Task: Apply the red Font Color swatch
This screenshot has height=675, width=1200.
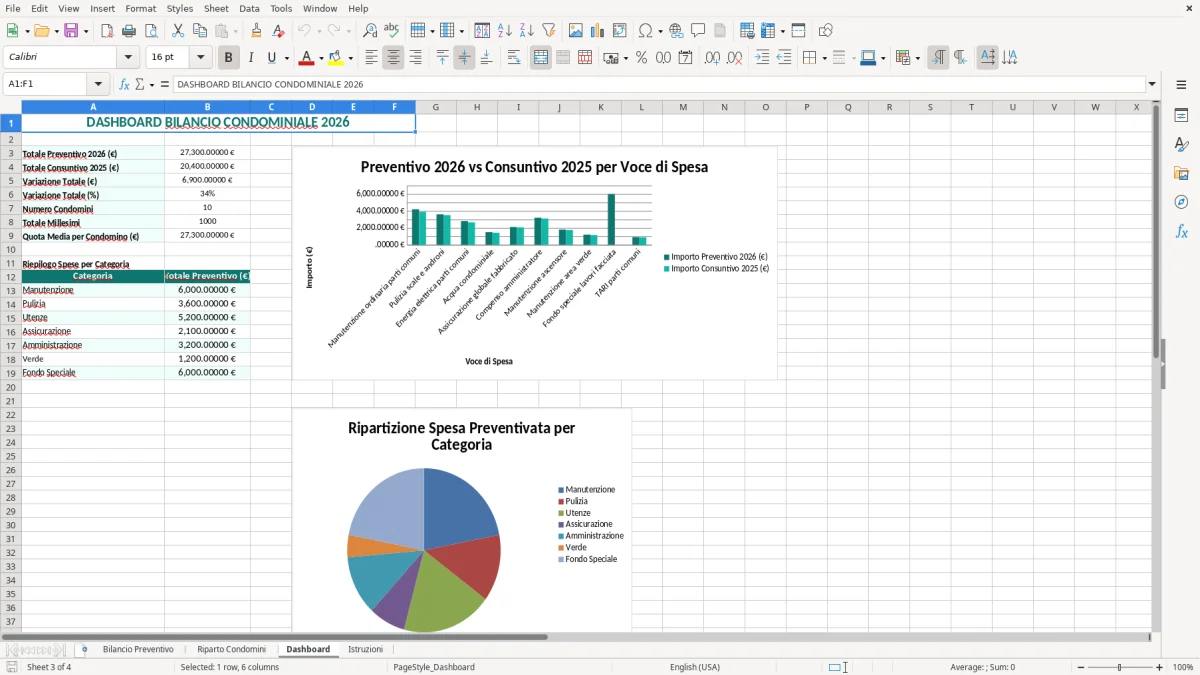Action: 307,58
